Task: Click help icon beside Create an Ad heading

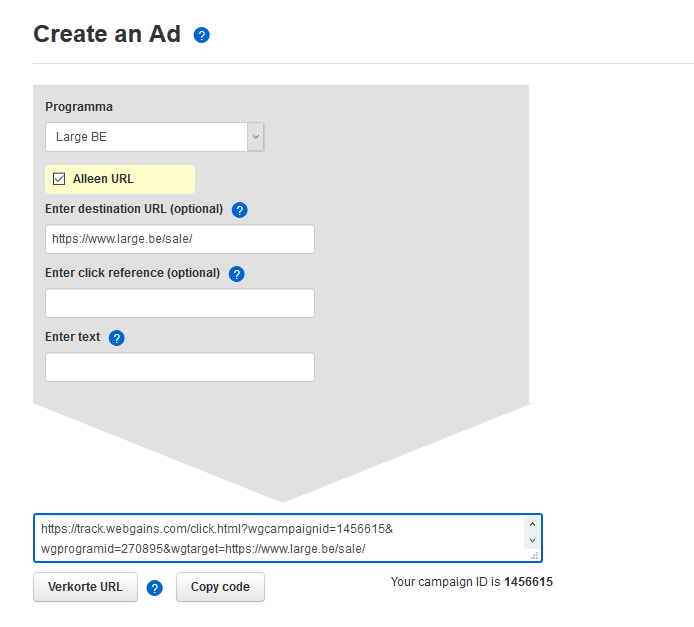Action: (x=202, y=36)
